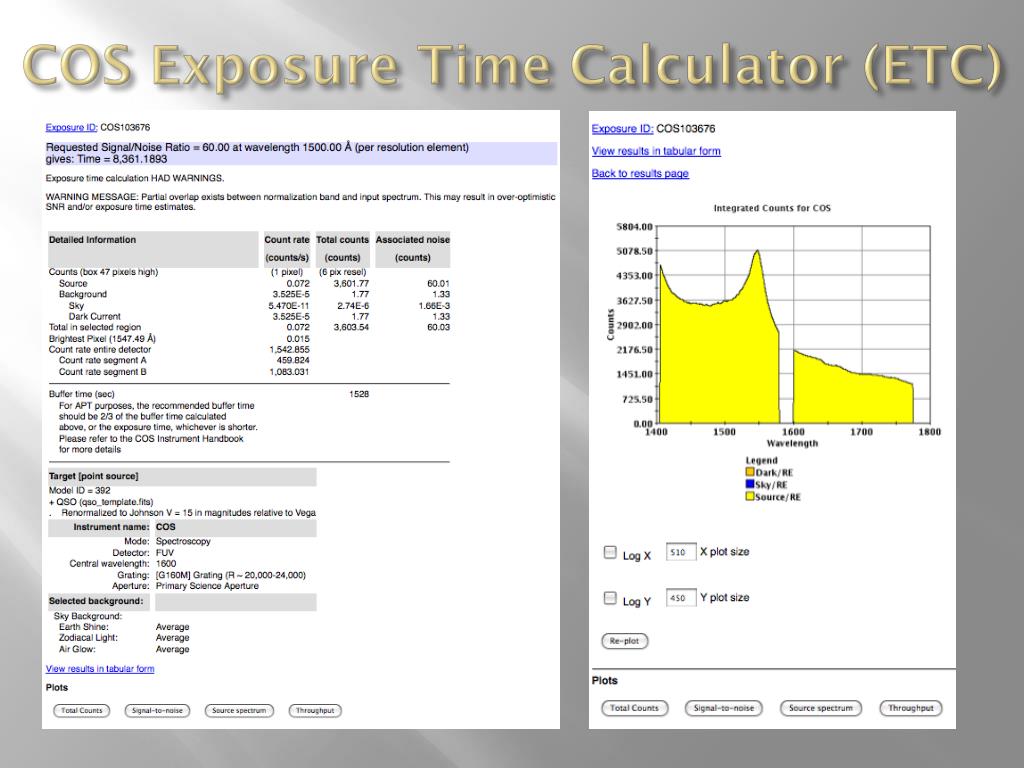Click the Model ID = 392 line
1024x768 pixels.
pos(80,490)
